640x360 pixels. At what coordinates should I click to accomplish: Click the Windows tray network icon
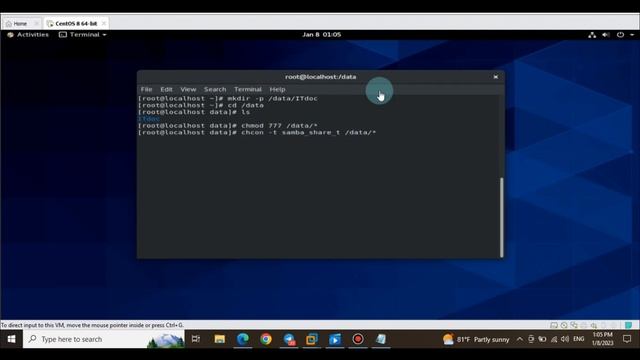[x=554, y=339]
